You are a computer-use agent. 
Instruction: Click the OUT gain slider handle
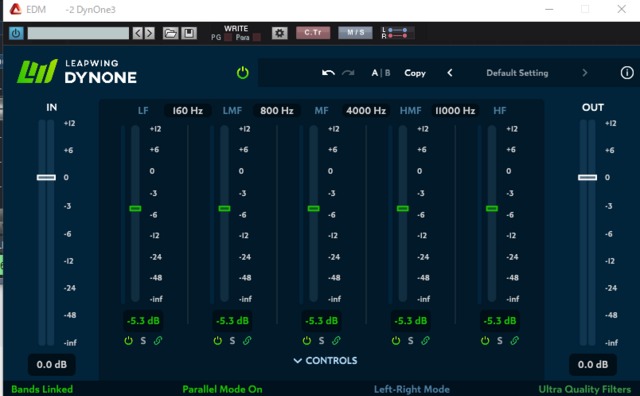[x=587, y=177]
